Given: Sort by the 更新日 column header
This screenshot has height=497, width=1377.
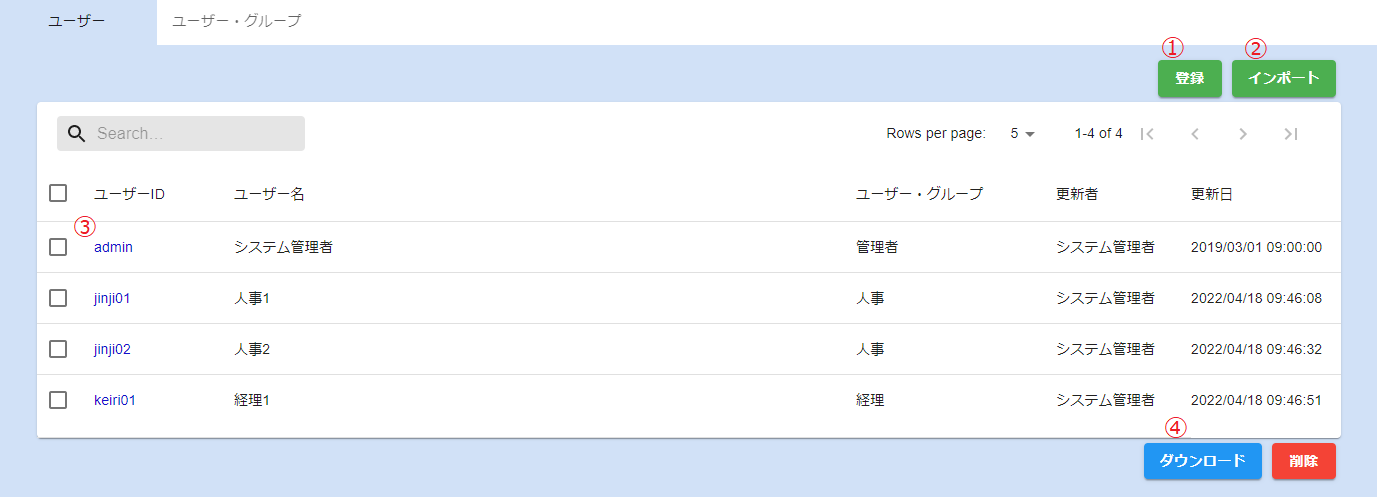Looking at the screenshot, I should [1211, 194].
